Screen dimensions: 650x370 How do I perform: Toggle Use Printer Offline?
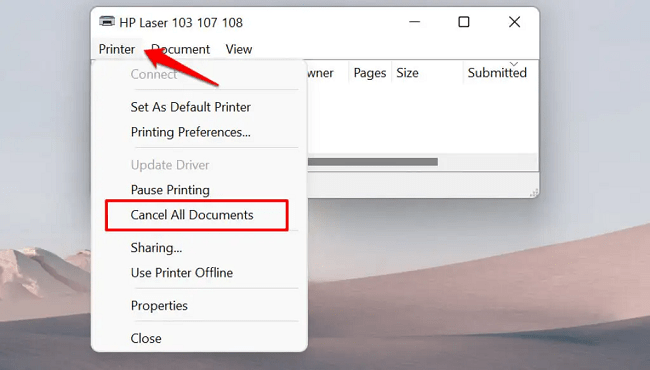(x=182, y=273)
